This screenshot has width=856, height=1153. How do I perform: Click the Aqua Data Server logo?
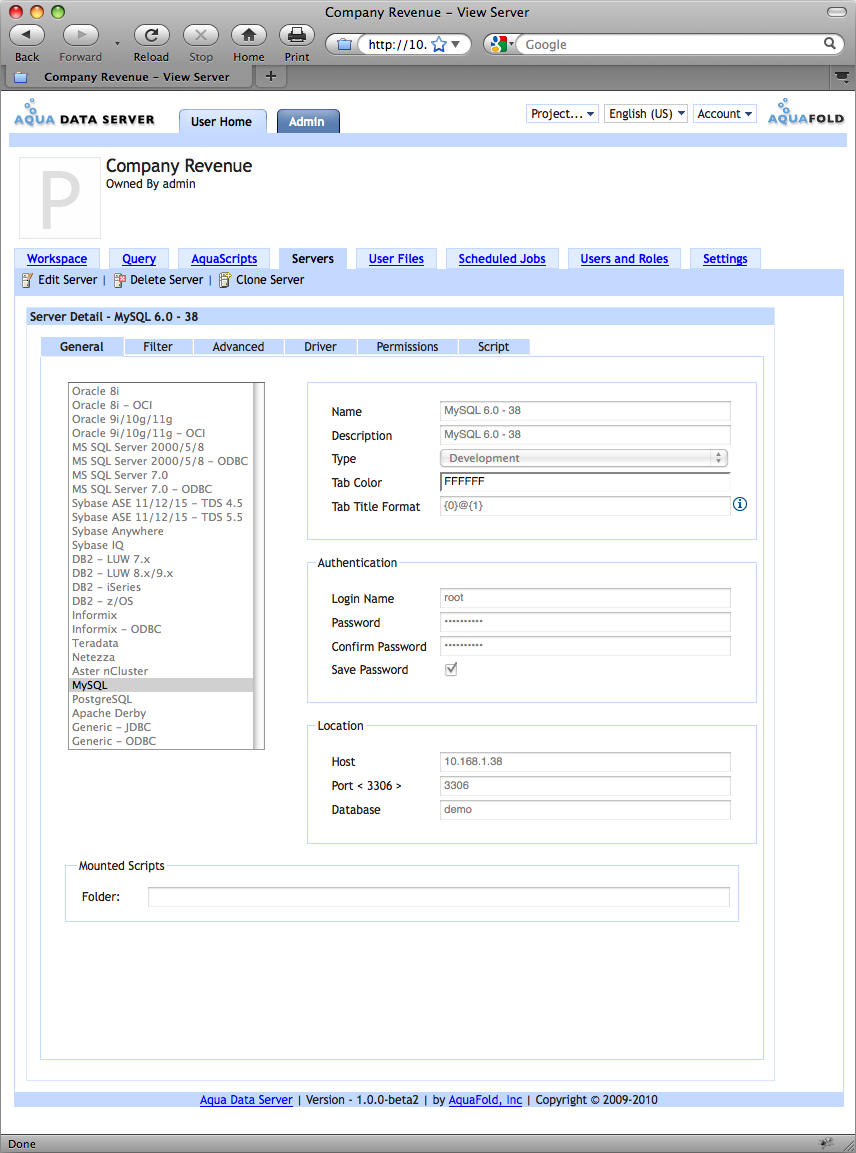click(85, 113)
